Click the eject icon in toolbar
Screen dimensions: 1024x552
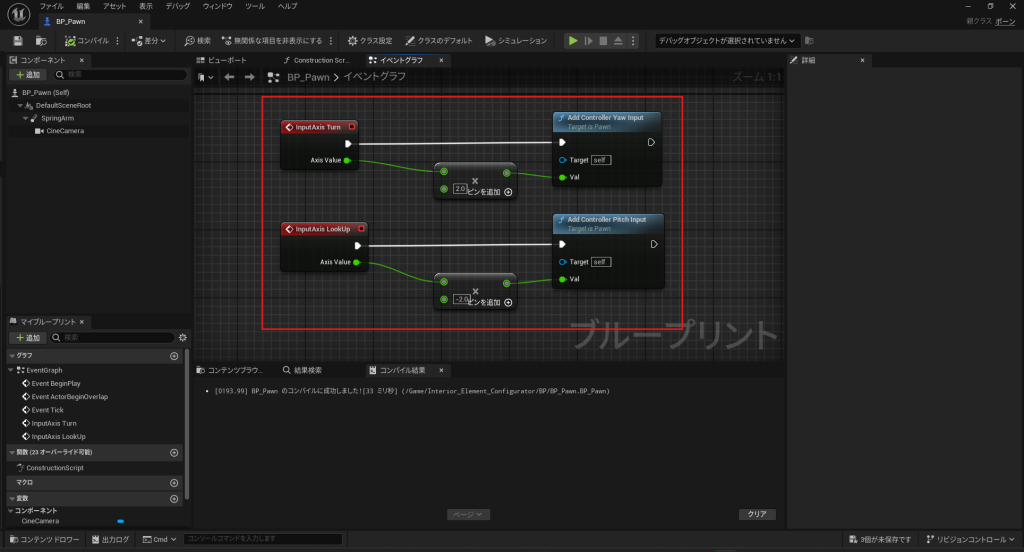pos(619,41)
